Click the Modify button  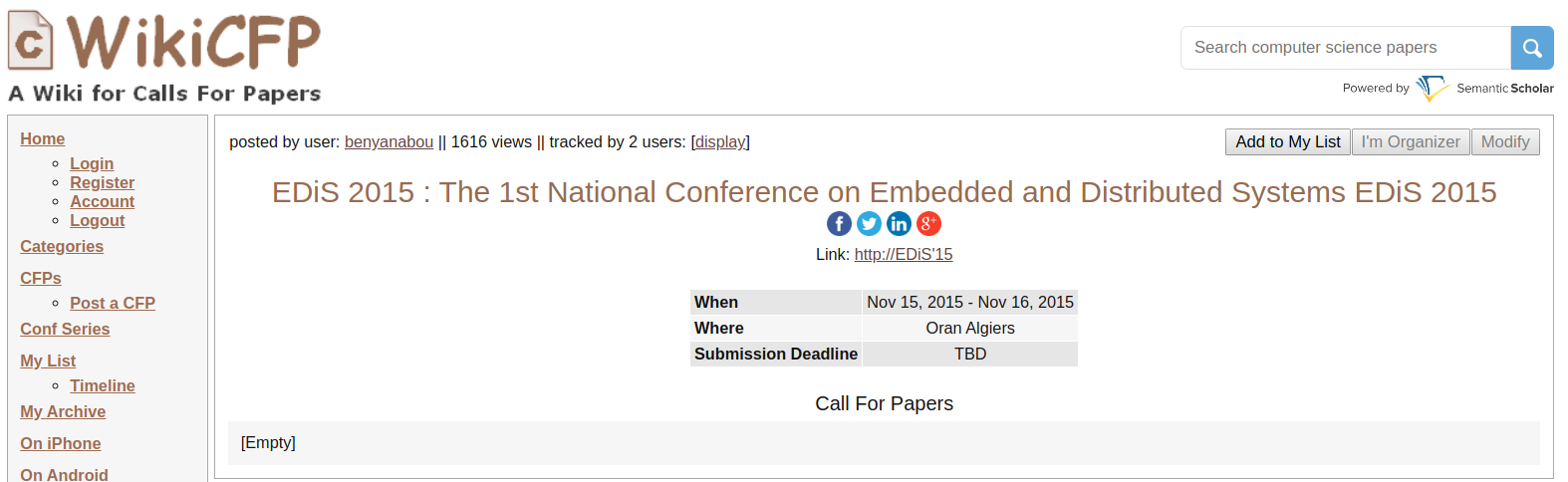pos(1504,142)
